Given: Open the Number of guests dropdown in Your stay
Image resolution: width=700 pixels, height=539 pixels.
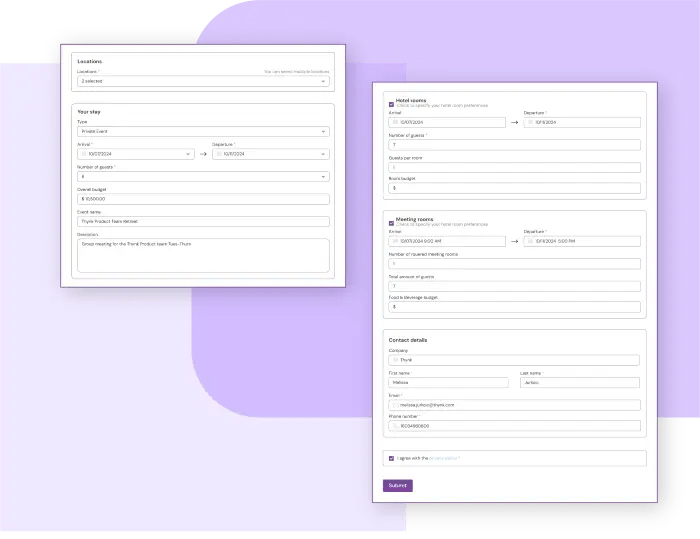Looking at the screenshot, I should pyautogui.click(x=203, y=176).
